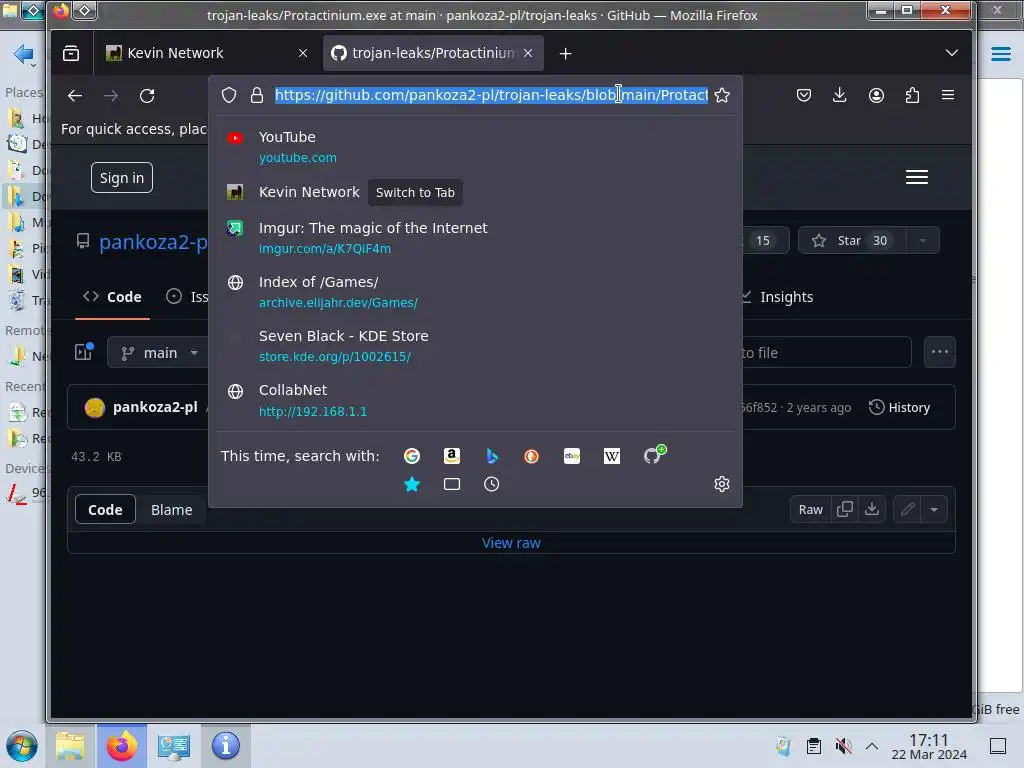Switch to the Code file view
Image resolution: width=1024 pixels, height=768 pixels.
click(105, 510)
